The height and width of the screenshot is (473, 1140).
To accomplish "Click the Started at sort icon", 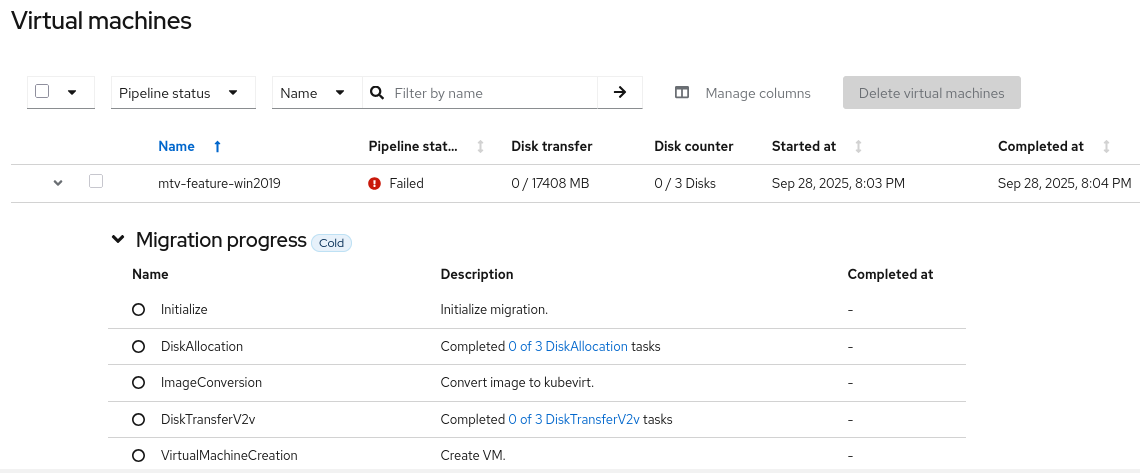I will (858, 147).
